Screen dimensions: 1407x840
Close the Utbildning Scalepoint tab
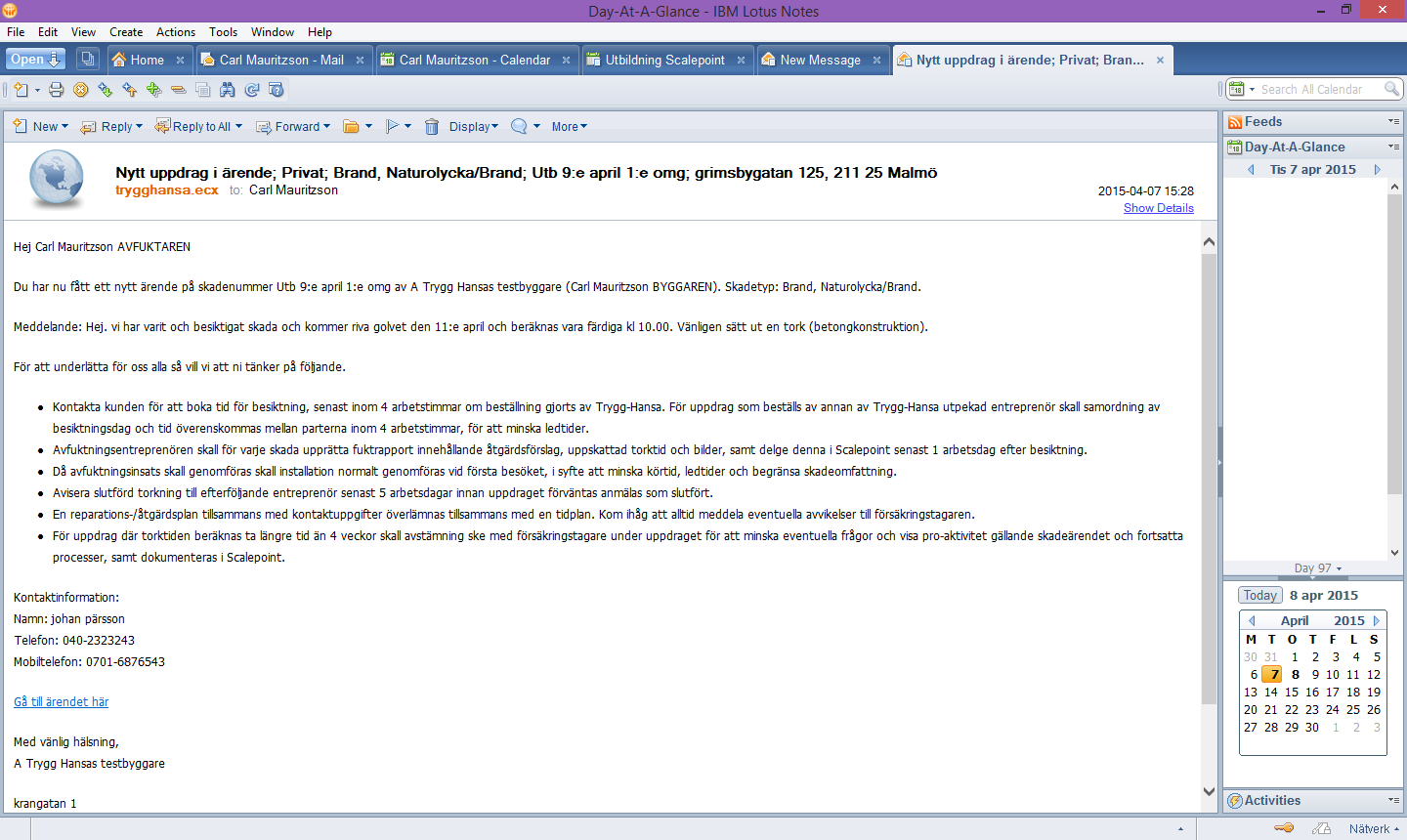(741, 61)
